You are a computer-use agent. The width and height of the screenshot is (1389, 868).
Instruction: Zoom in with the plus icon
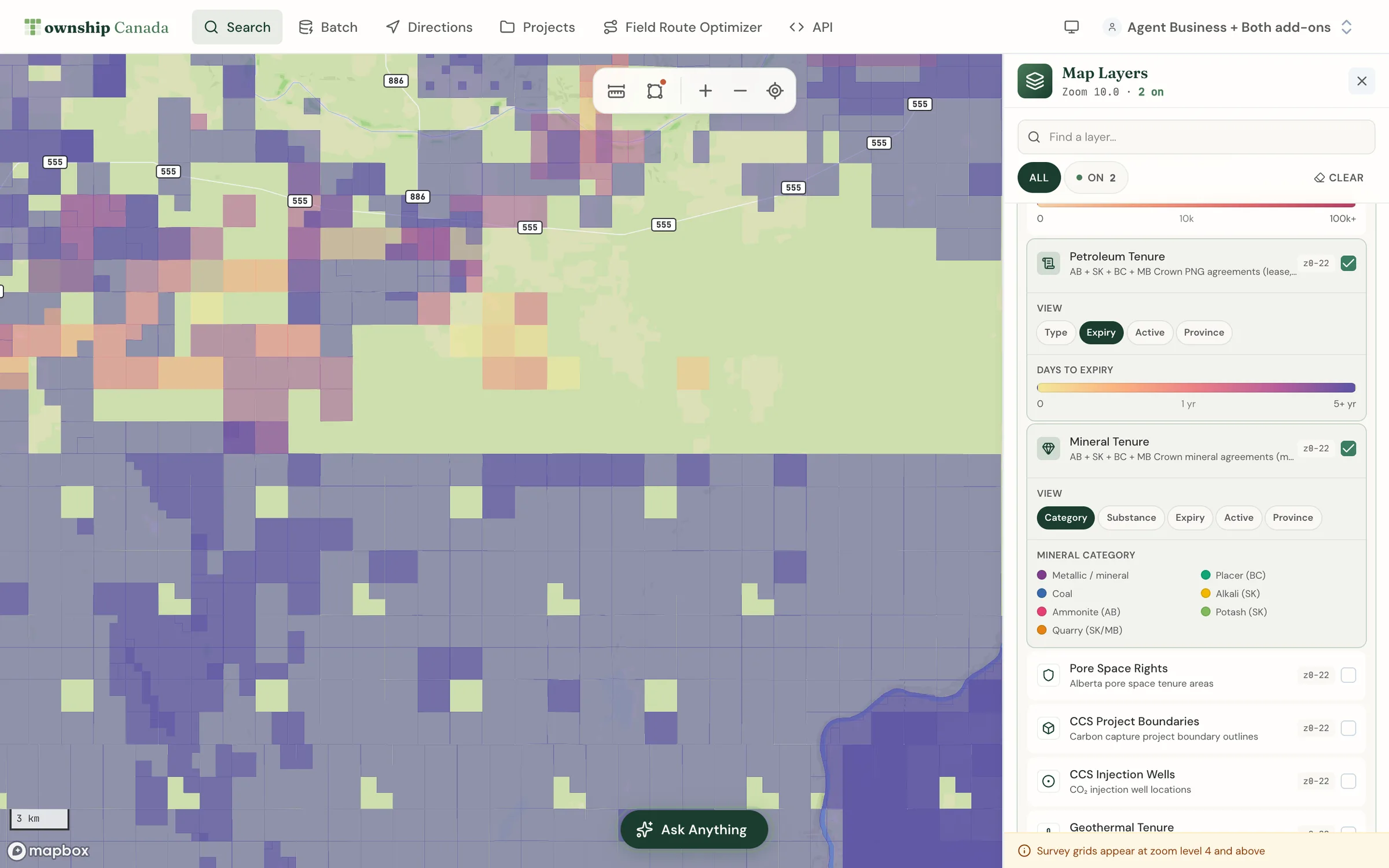click(705, 91)
